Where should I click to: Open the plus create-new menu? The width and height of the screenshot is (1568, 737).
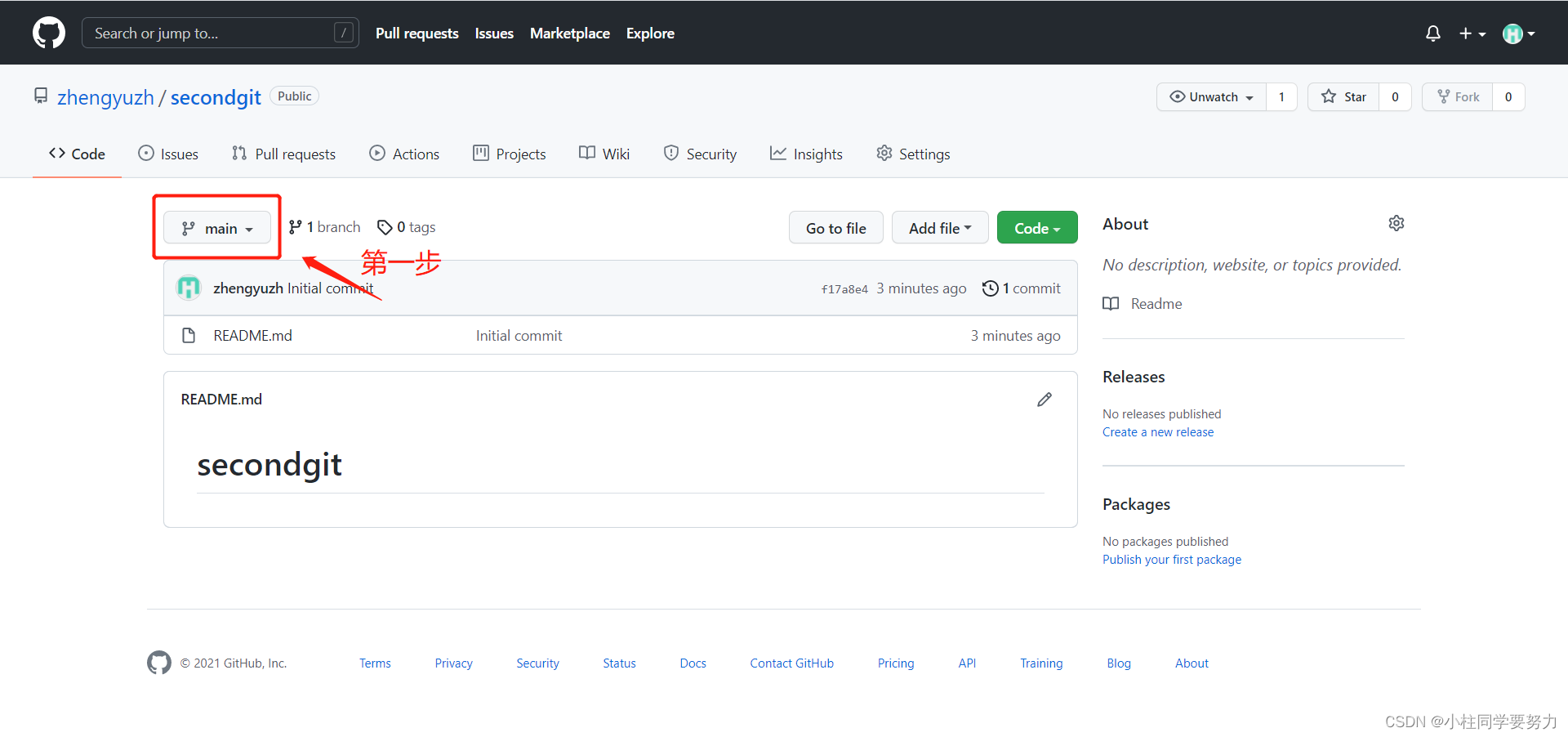tap(1472, 33)
